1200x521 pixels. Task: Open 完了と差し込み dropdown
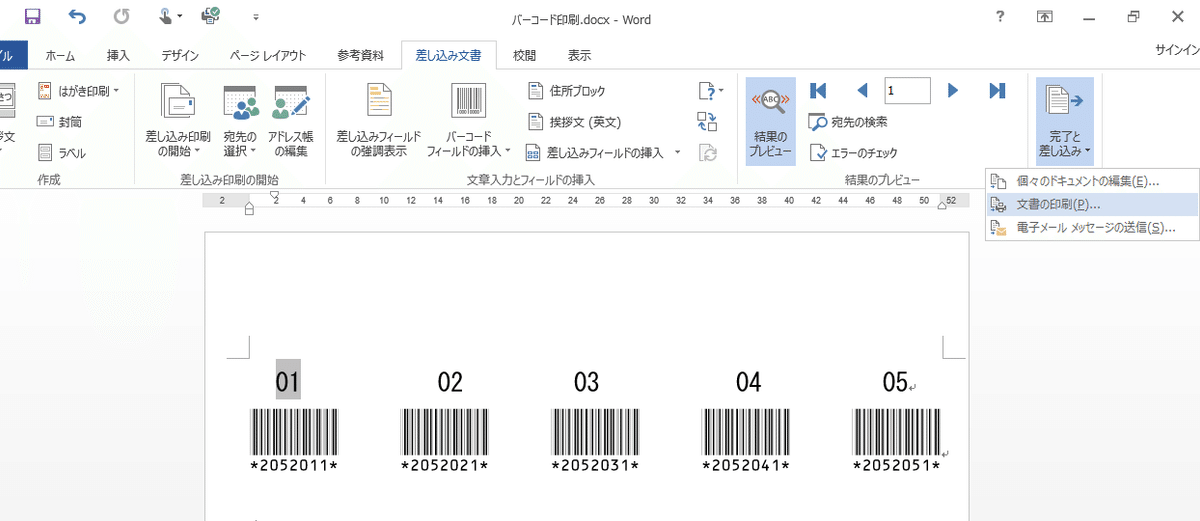tap(1065, 121)
